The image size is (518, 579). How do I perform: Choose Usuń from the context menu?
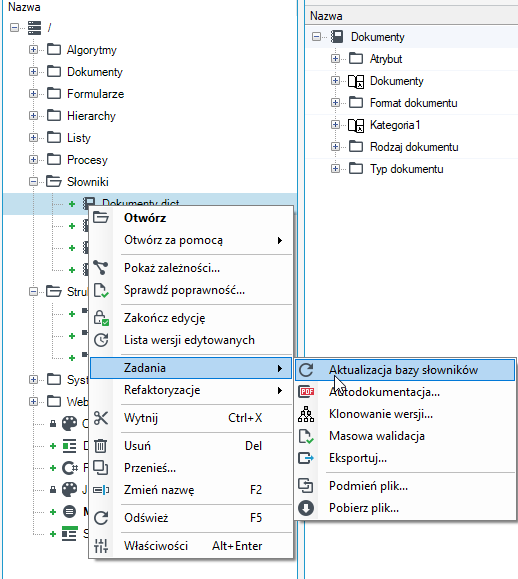click(191, 446)
